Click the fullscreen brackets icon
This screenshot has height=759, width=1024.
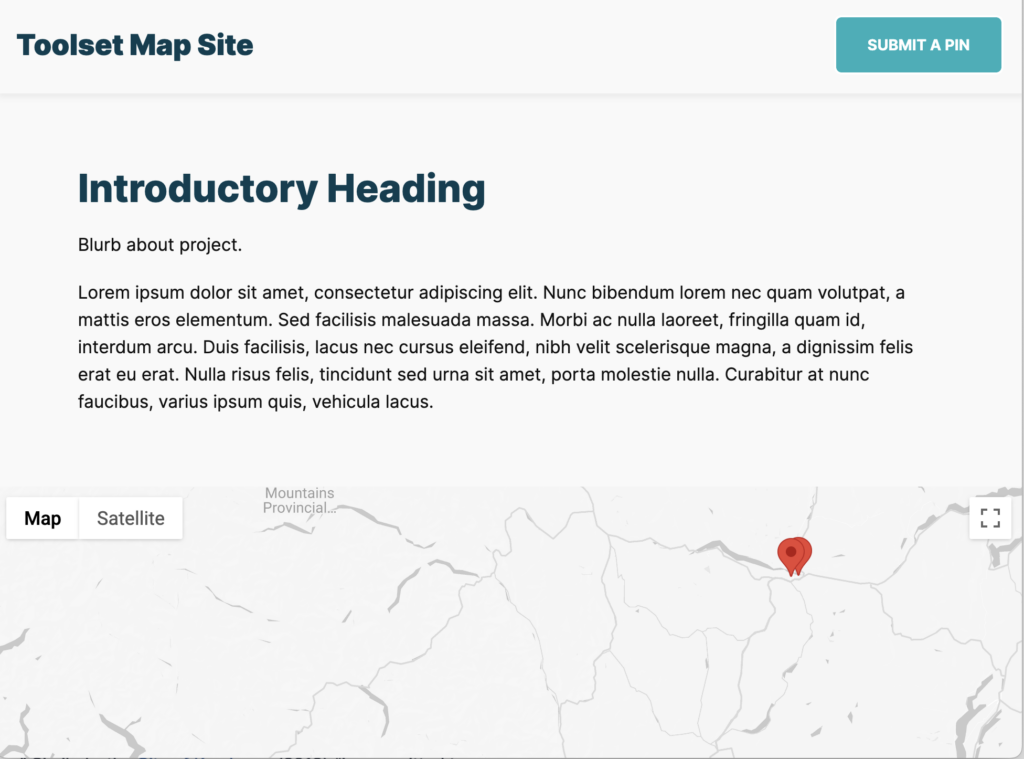click(x=990, y=518)
